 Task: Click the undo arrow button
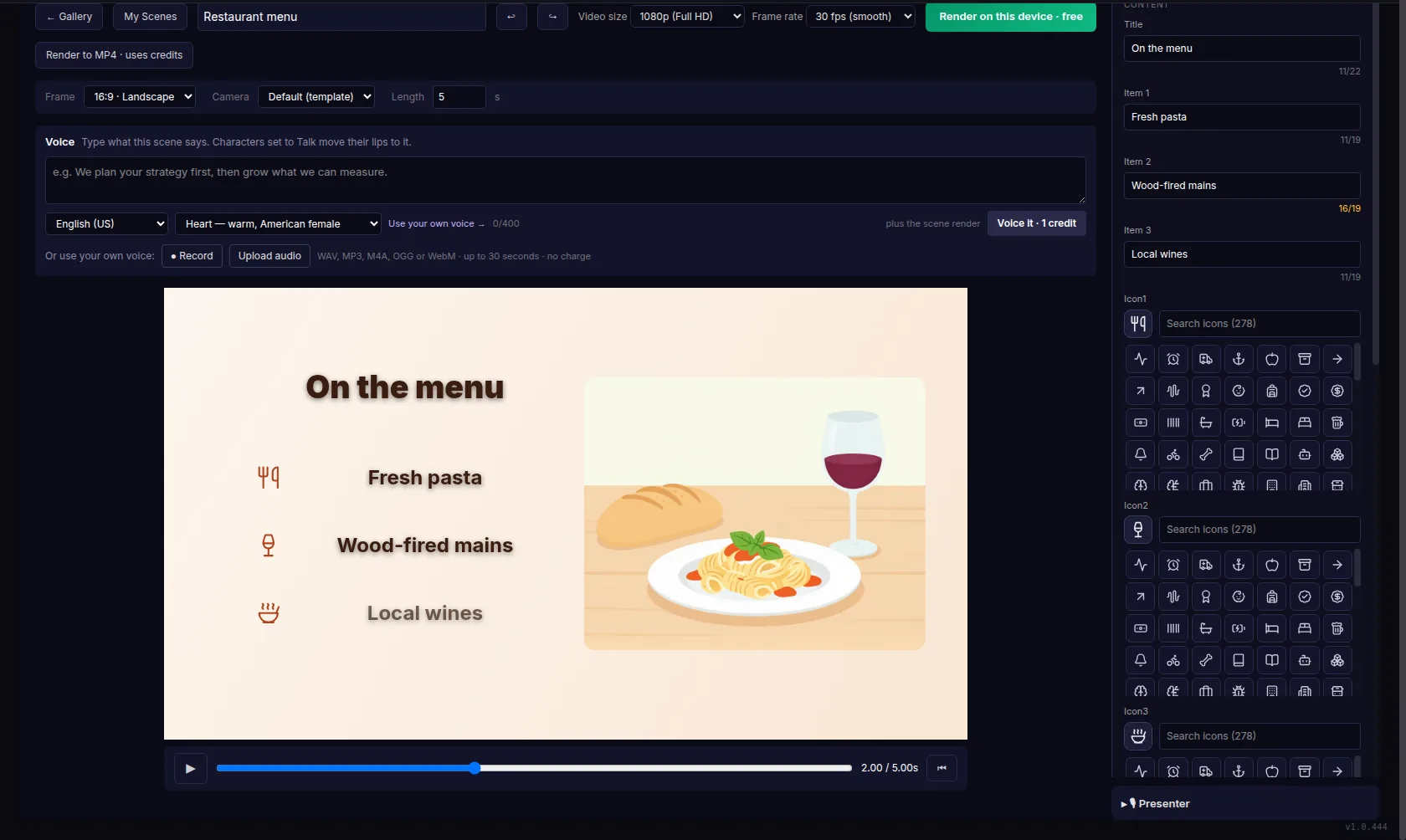(511, 17)
